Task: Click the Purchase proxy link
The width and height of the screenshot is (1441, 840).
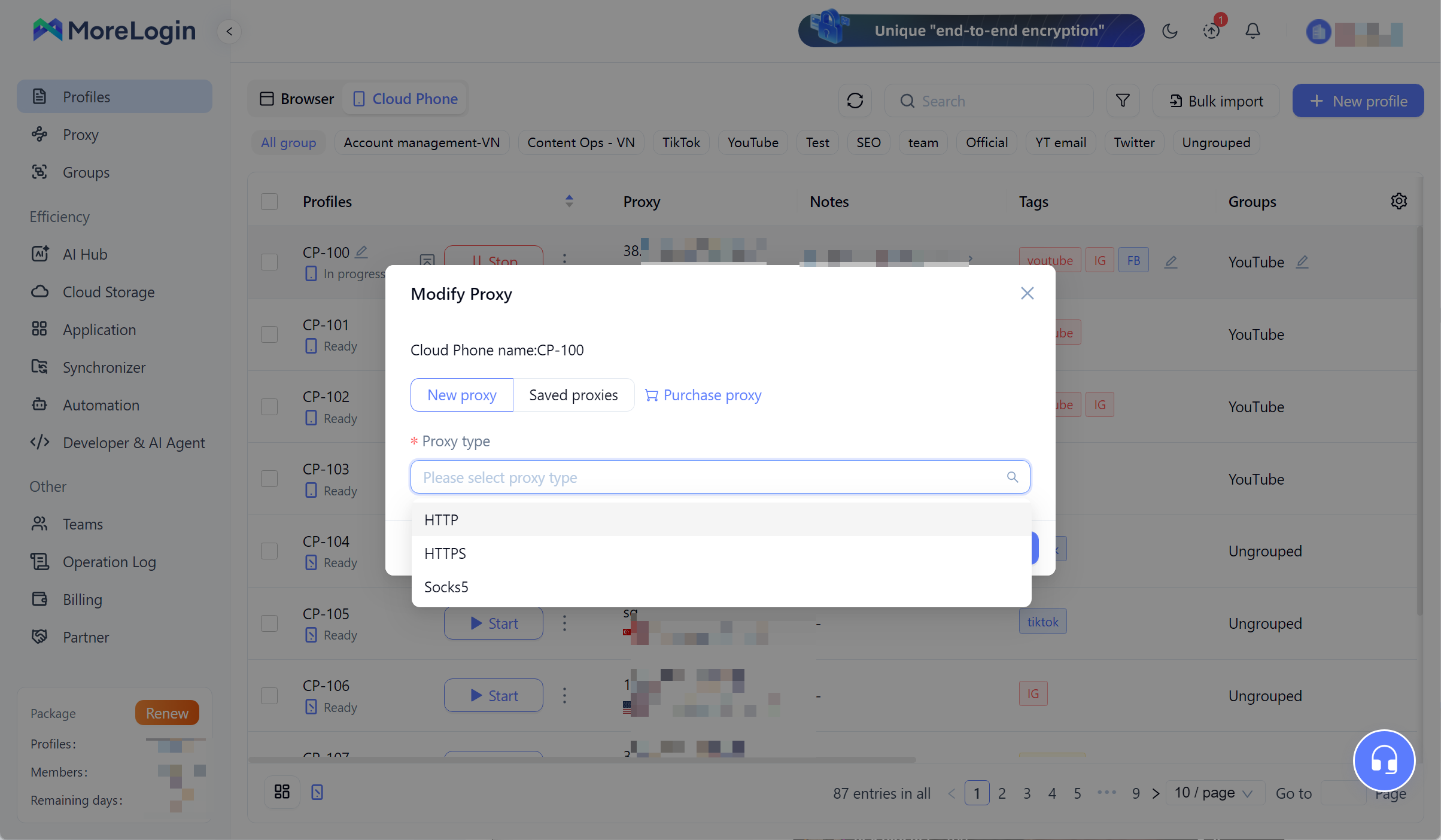Action: 703,395
